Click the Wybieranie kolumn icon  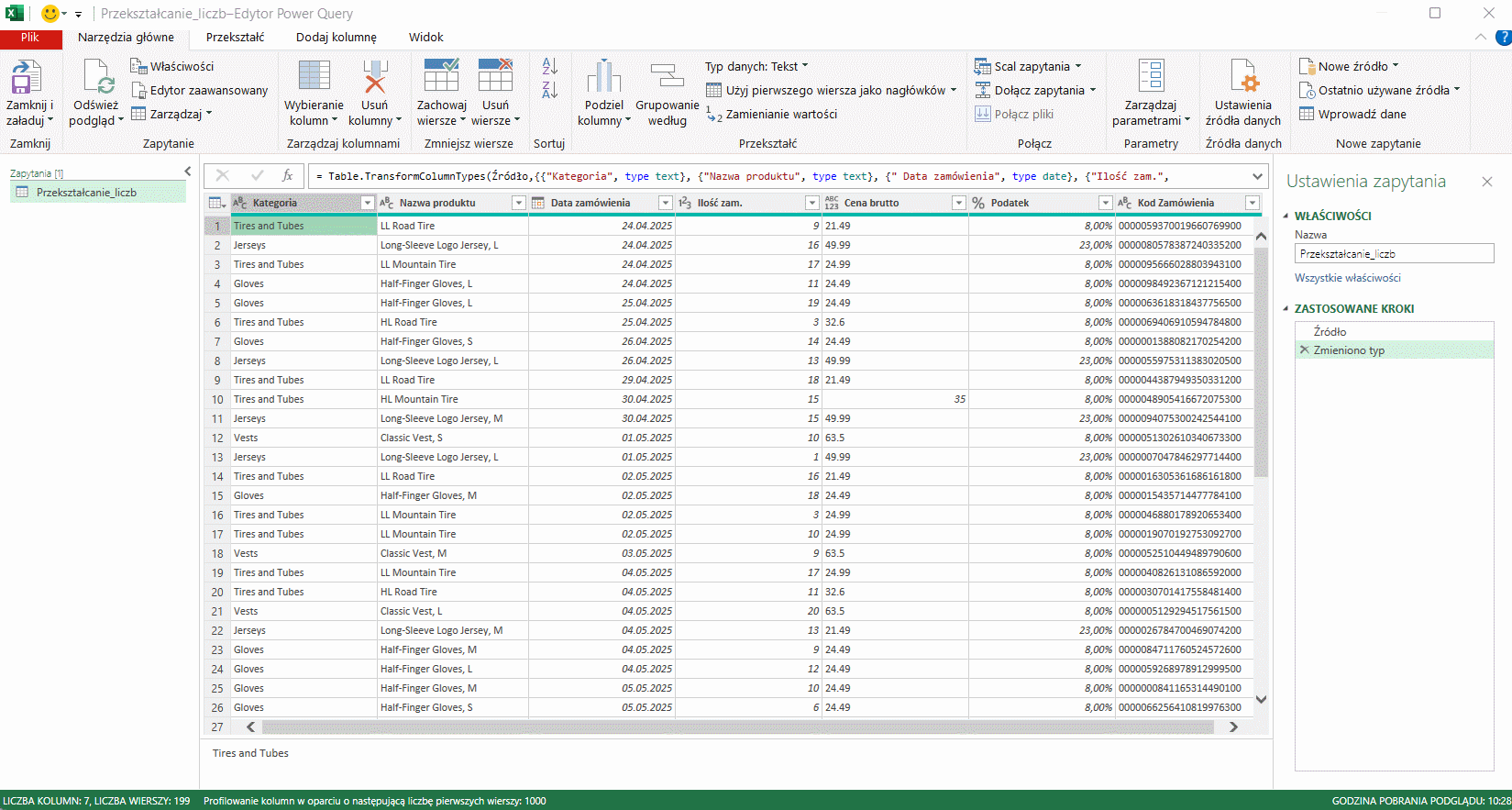[314, 77]
